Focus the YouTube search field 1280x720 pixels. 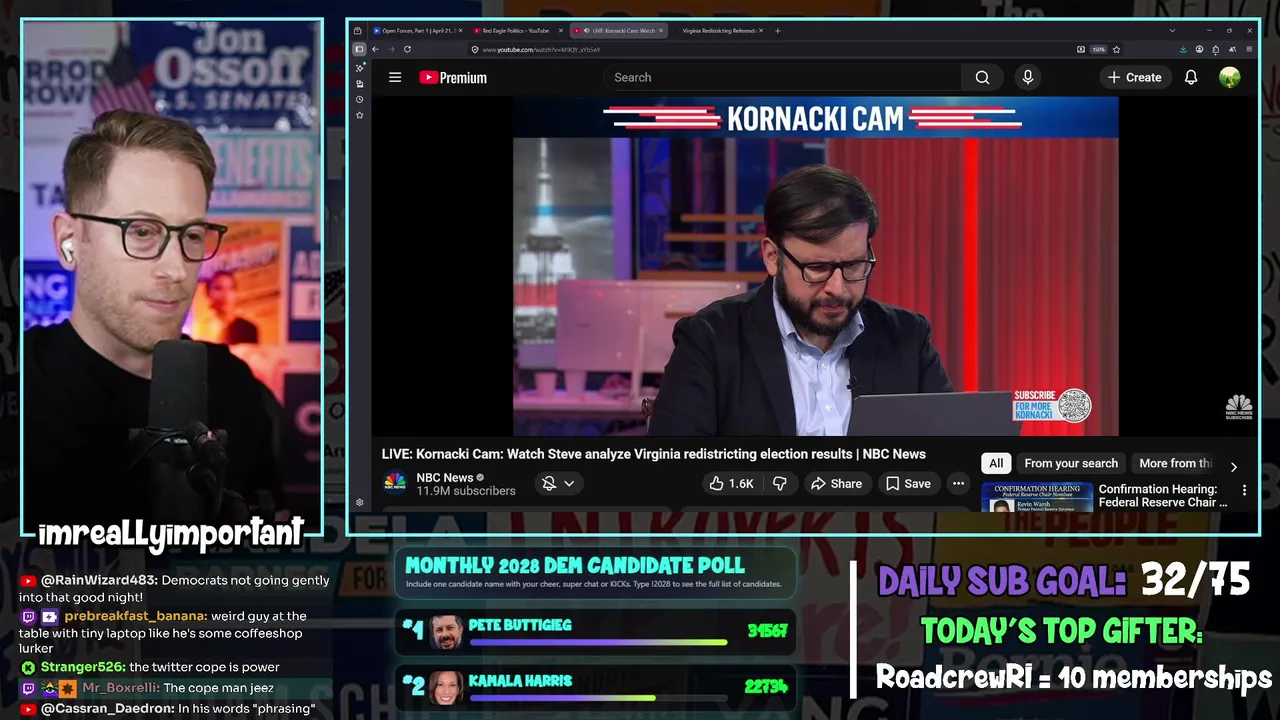tap(783, 77)
